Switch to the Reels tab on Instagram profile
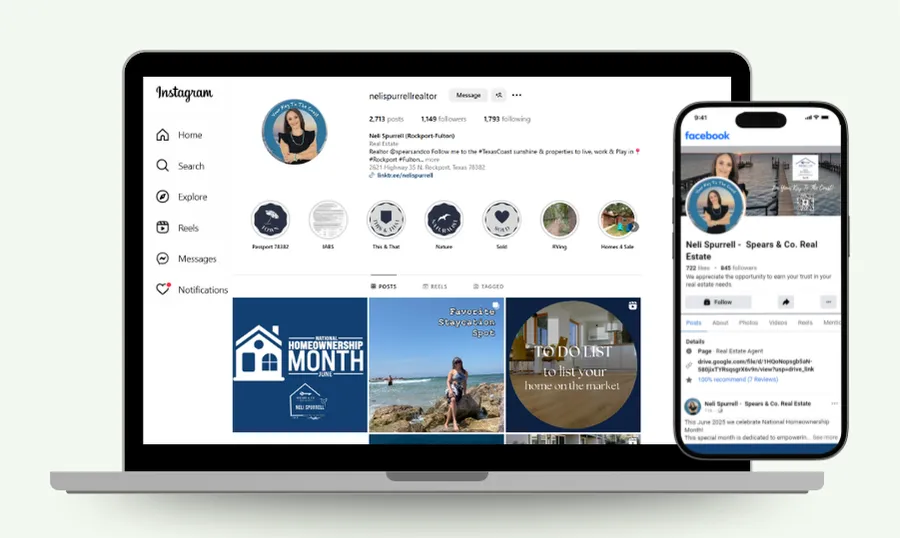 point(435,286)
